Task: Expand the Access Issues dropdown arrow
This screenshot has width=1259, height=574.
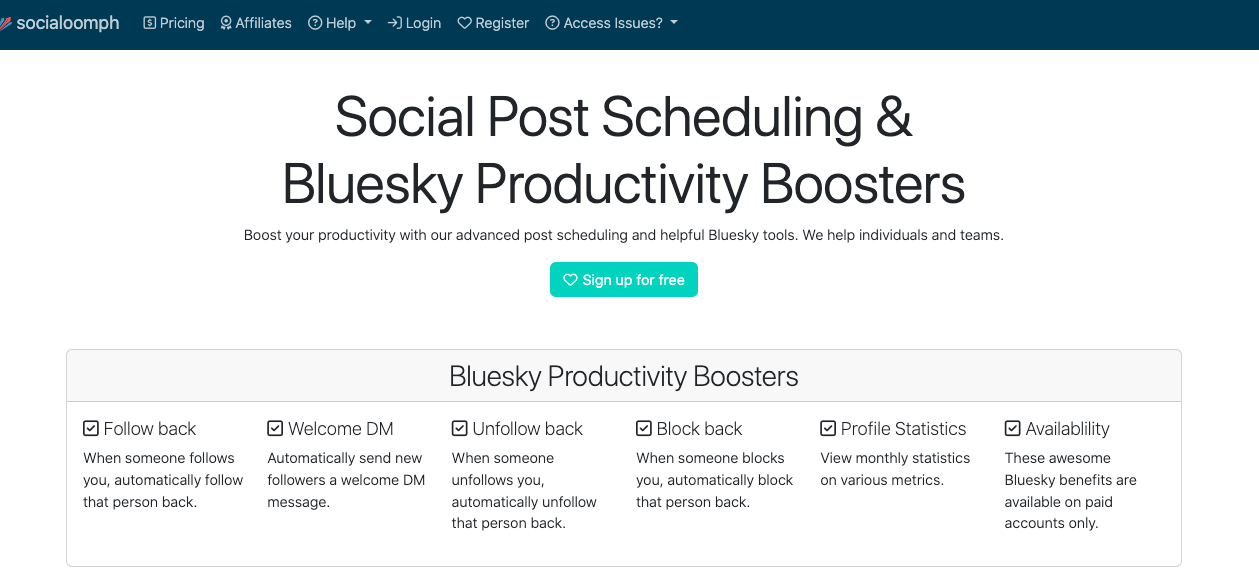Action: [x=674, y=23]
